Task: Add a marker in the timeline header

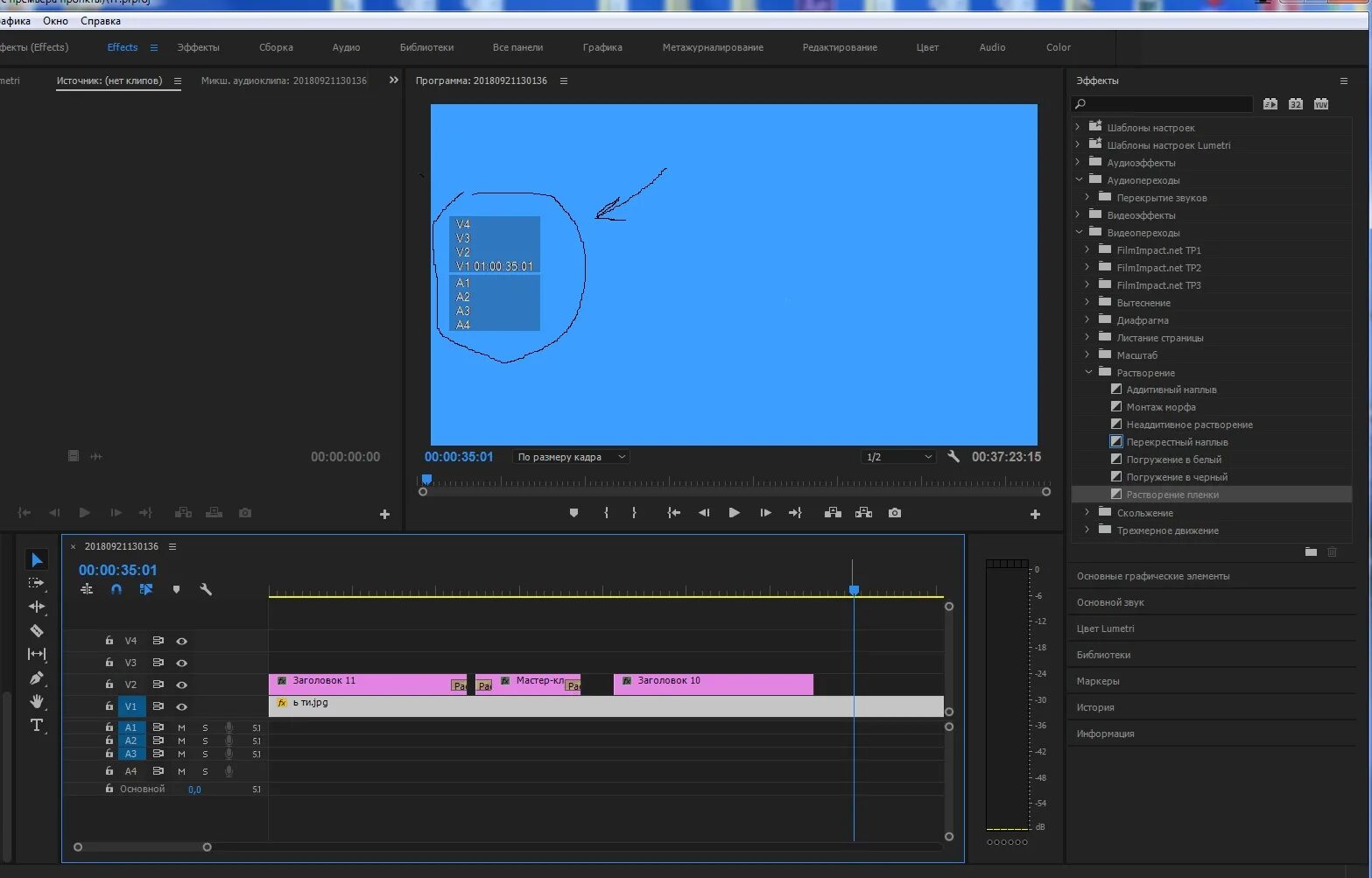Action: click(x=176, y=590)
